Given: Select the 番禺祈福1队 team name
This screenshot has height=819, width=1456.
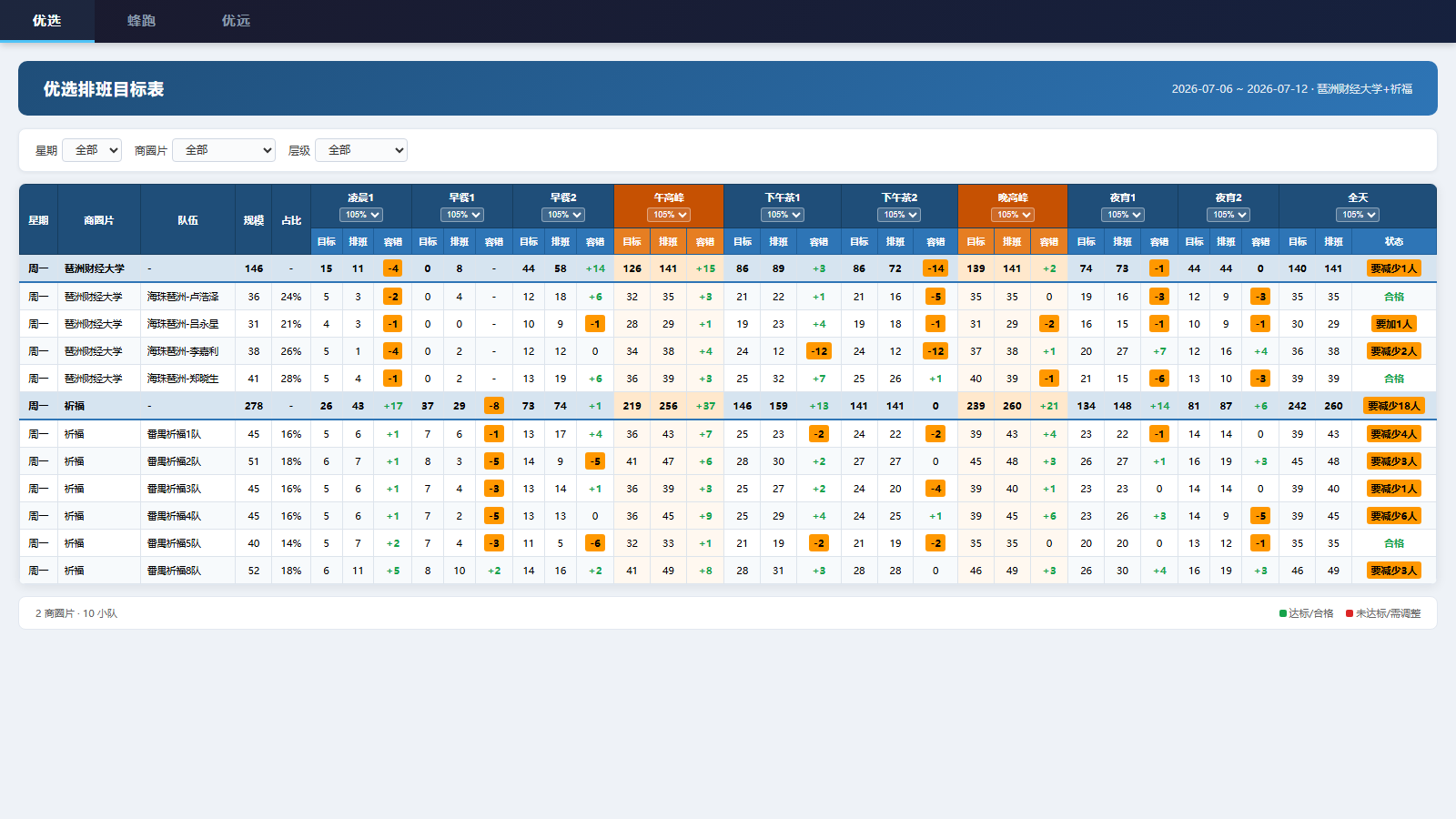Looking at the screenshot, I should pos(174,434).
